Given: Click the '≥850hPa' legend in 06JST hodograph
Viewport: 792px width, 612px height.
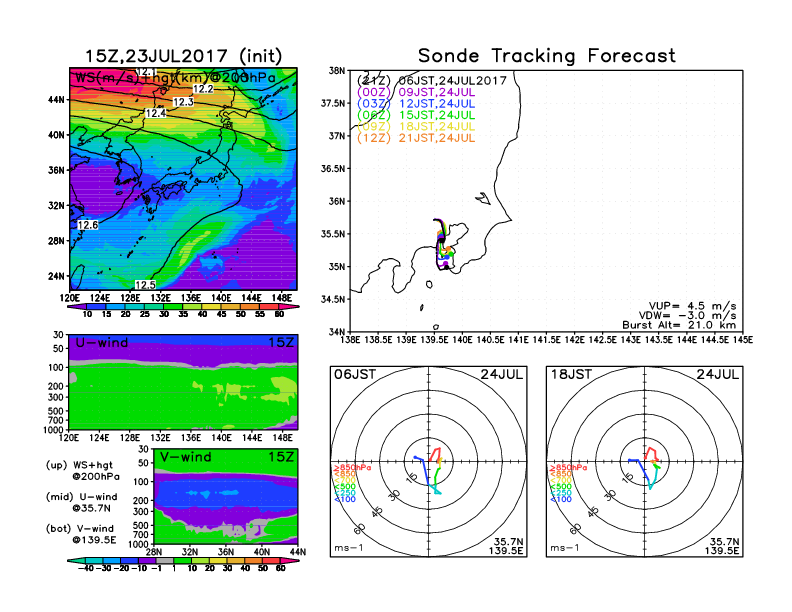Looking at the screenshot, I should [x=352, y=468].
